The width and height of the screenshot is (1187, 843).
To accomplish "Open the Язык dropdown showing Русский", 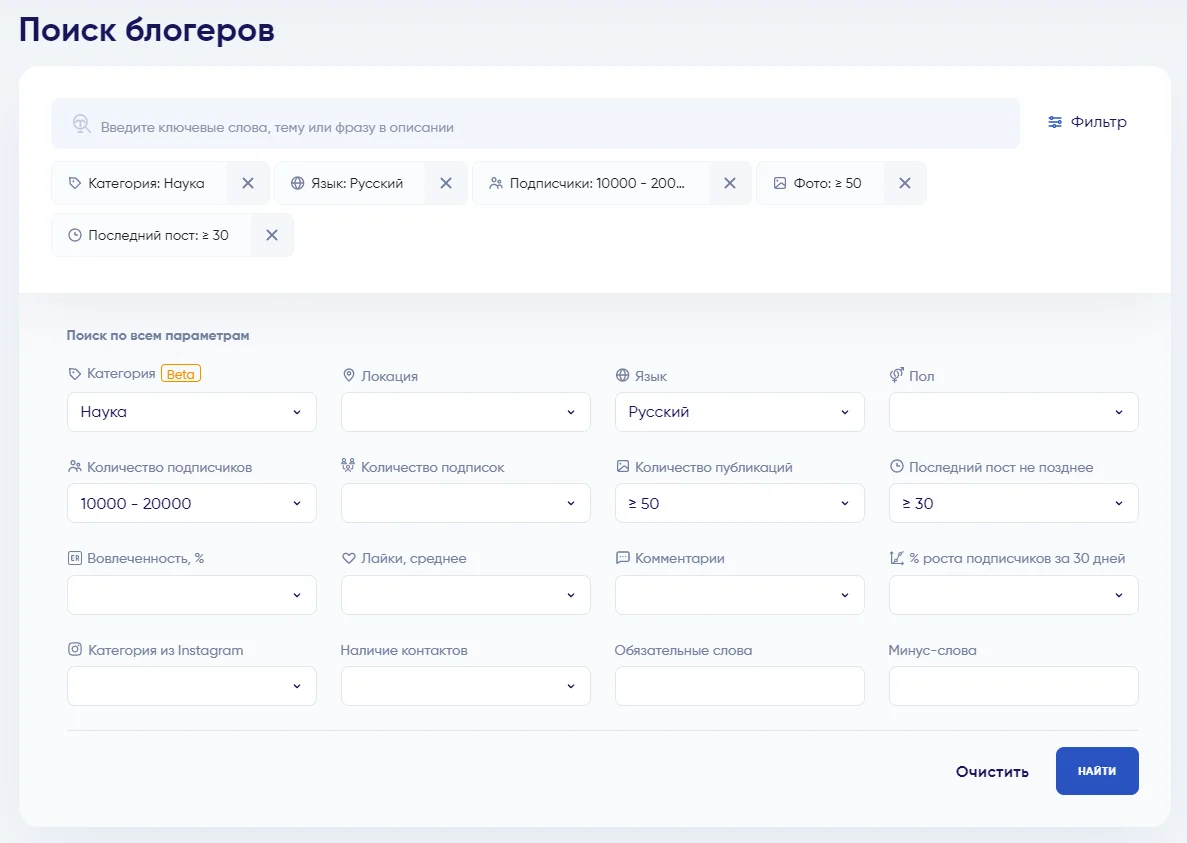I will 739,412.
